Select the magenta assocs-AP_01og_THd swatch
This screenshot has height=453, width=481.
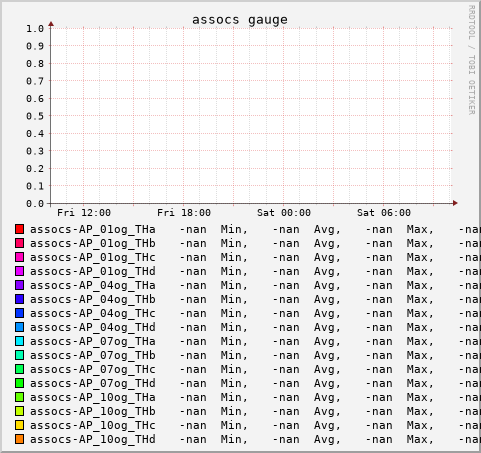coord(19,271)
